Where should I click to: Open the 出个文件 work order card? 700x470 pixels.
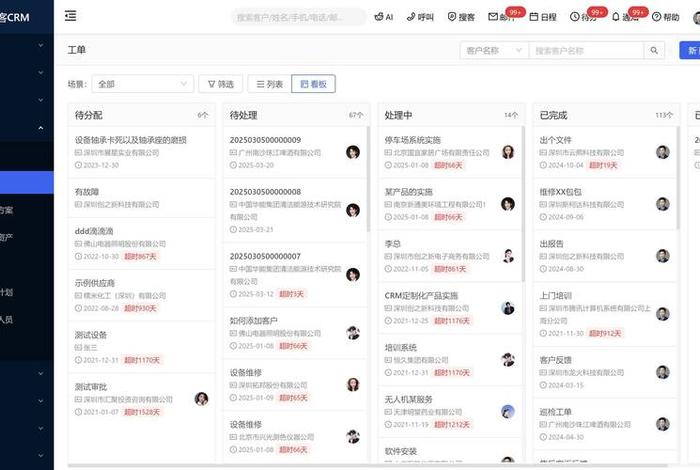[605, 152]
